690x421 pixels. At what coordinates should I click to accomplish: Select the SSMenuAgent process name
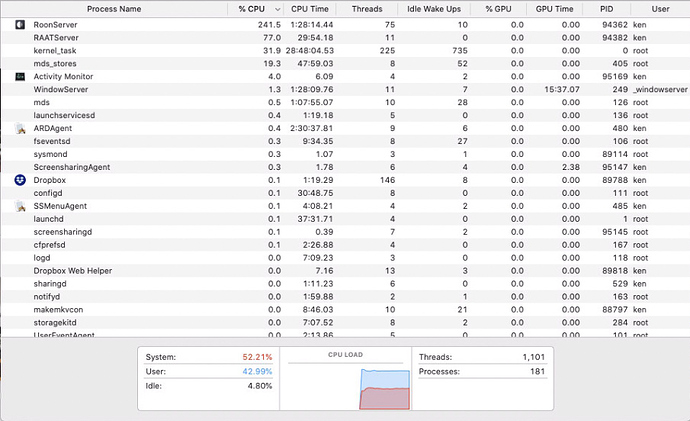point(60,206)
